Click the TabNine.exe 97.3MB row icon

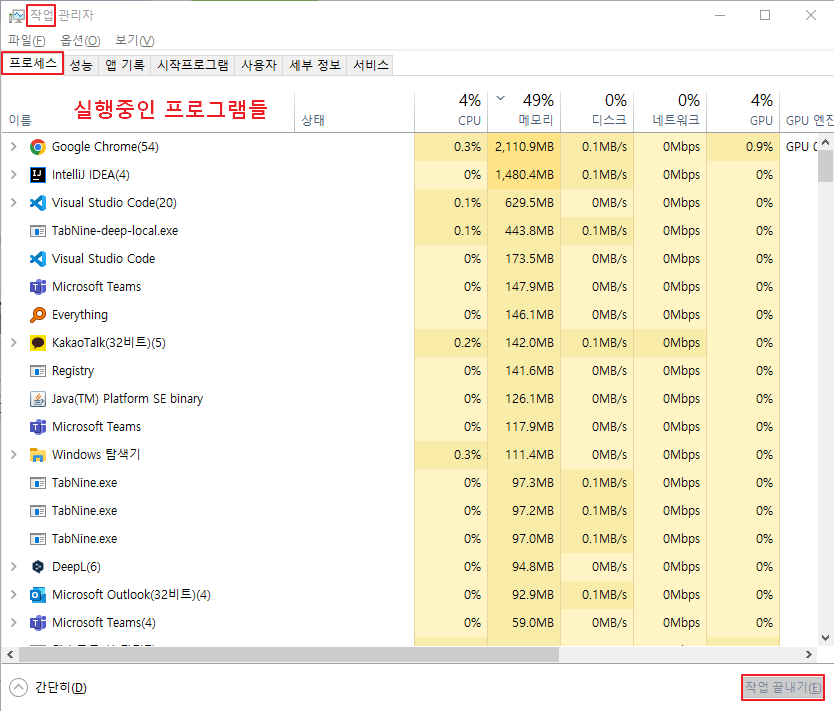[38, 483]
